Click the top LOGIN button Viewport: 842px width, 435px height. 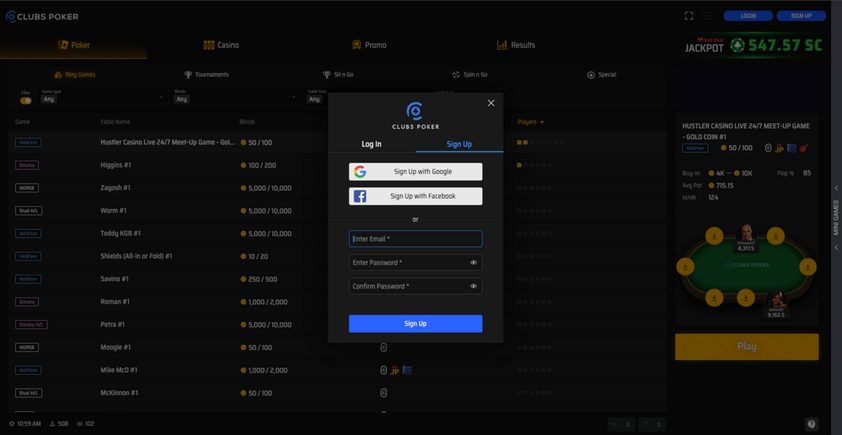(748, 16)
